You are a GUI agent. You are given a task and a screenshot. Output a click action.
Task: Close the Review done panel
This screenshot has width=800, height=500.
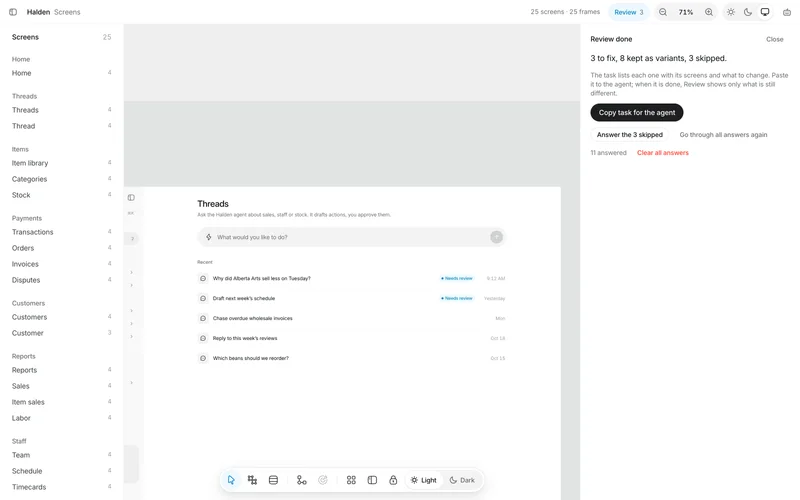click(x=774, y=39)
